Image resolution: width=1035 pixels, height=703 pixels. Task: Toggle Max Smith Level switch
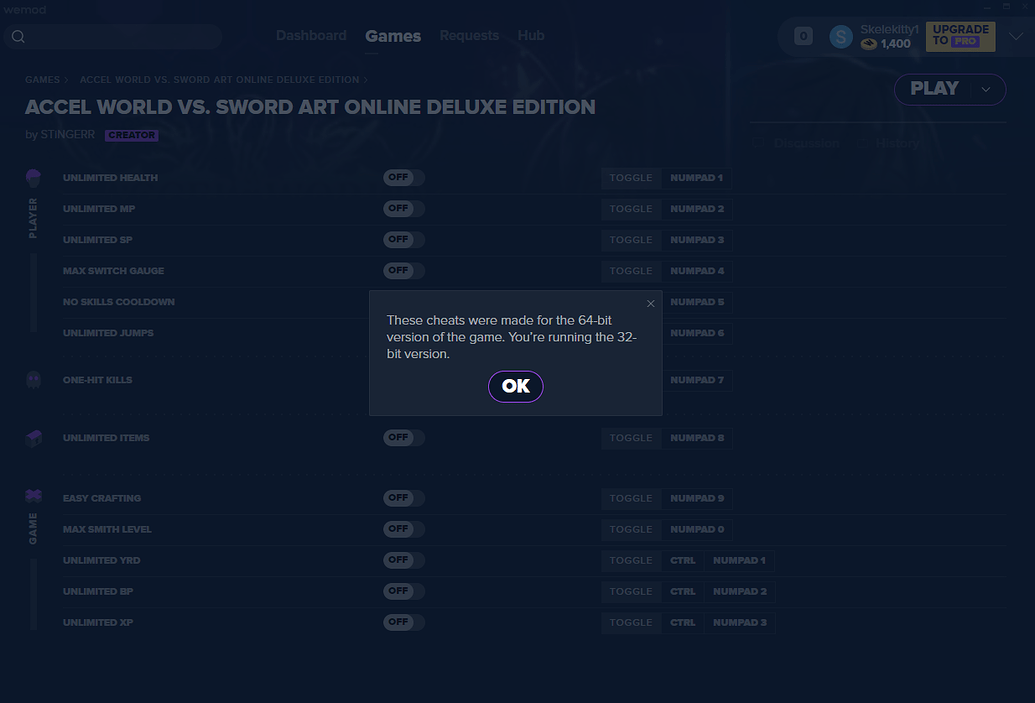[x=403, y=529]
